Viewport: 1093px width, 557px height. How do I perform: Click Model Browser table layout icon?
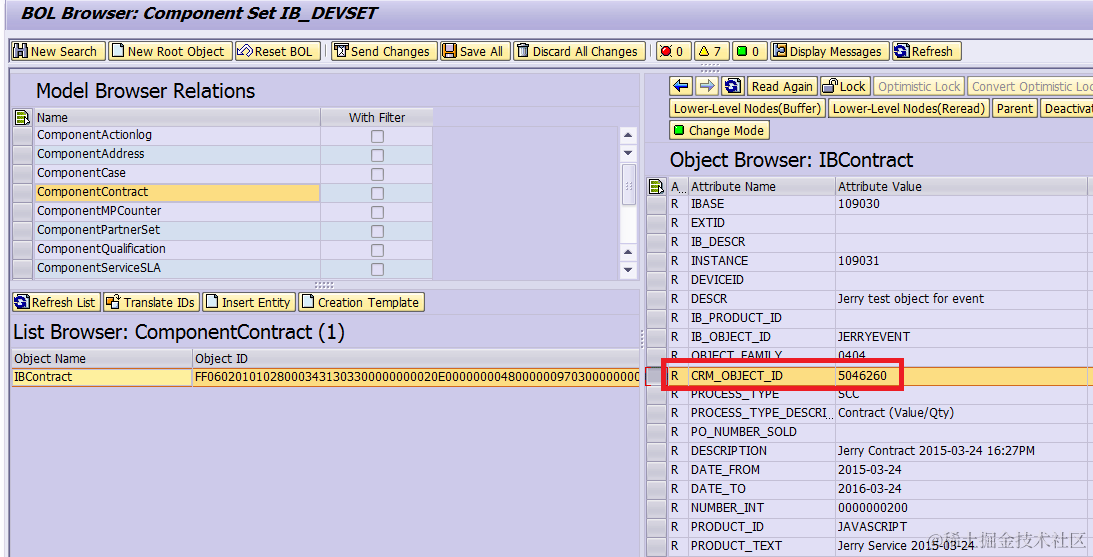[x=22, y=117]
